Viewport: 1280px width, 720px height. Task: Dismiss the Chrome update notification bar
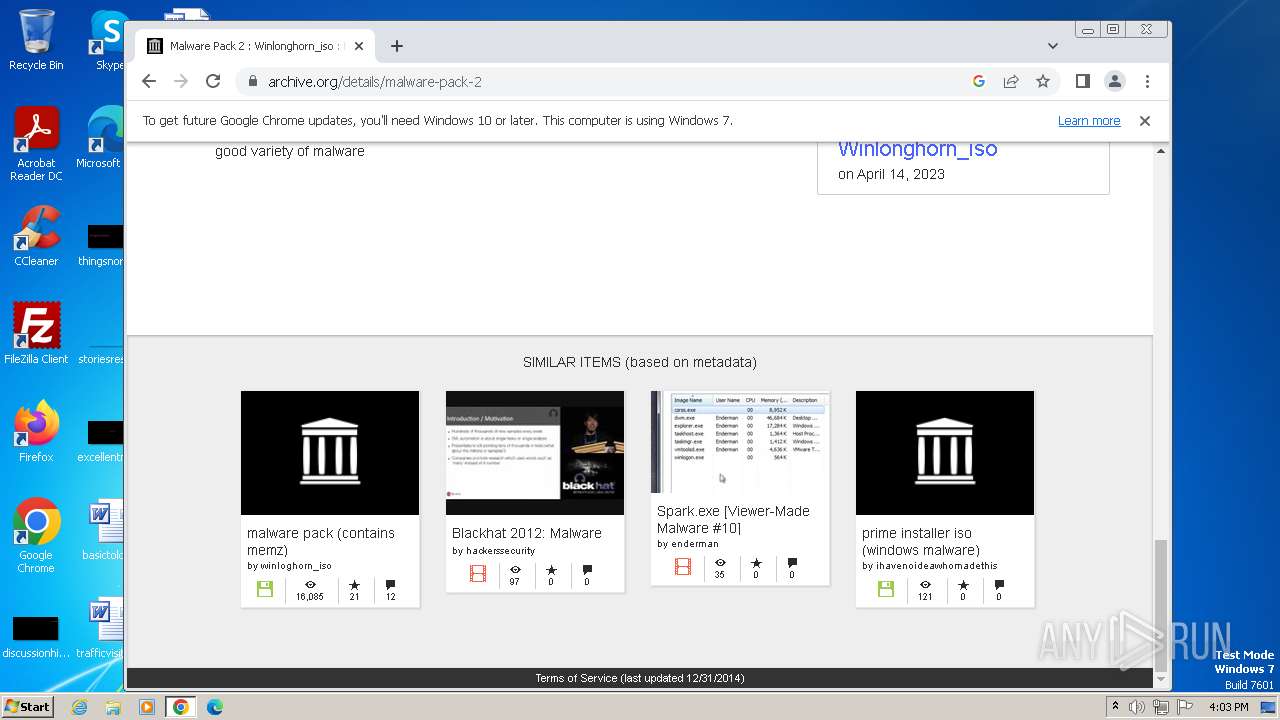click(1145, 121)
